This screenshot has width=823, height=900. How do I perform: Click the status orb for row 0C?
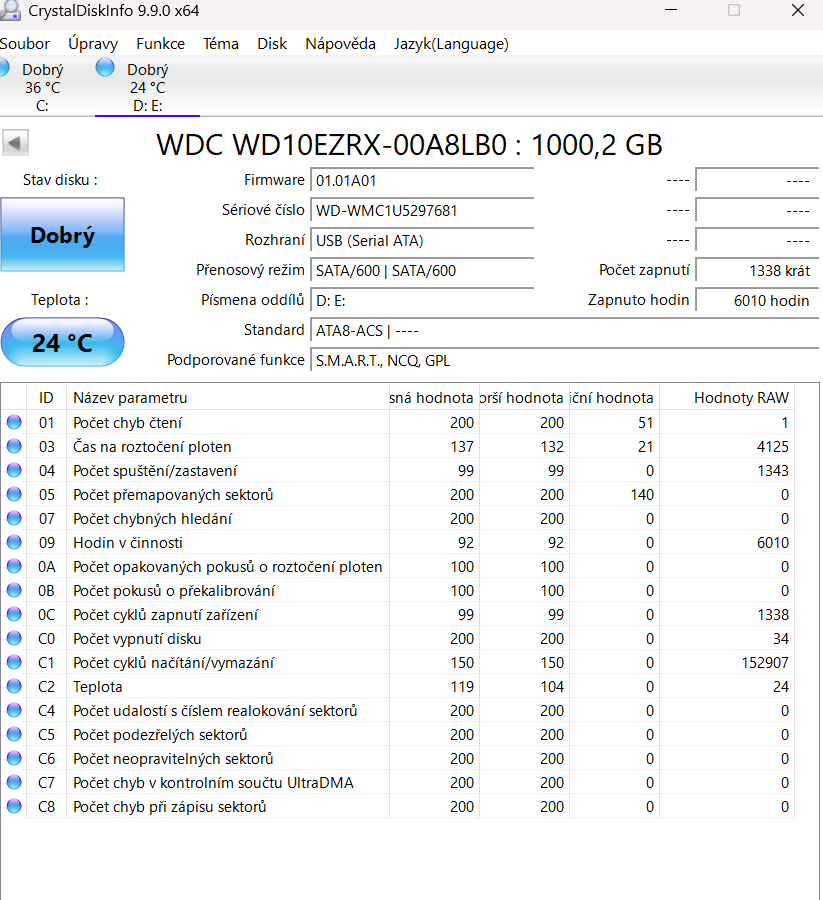(x=14, y=614)
